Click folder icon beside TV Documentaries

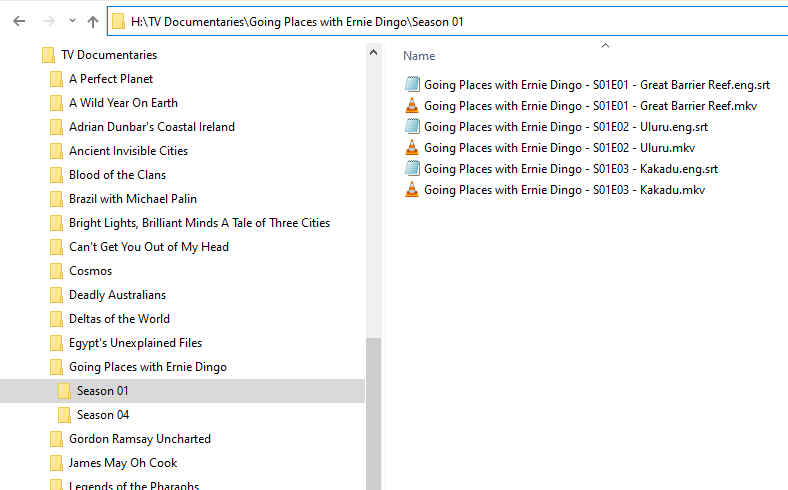48,55
